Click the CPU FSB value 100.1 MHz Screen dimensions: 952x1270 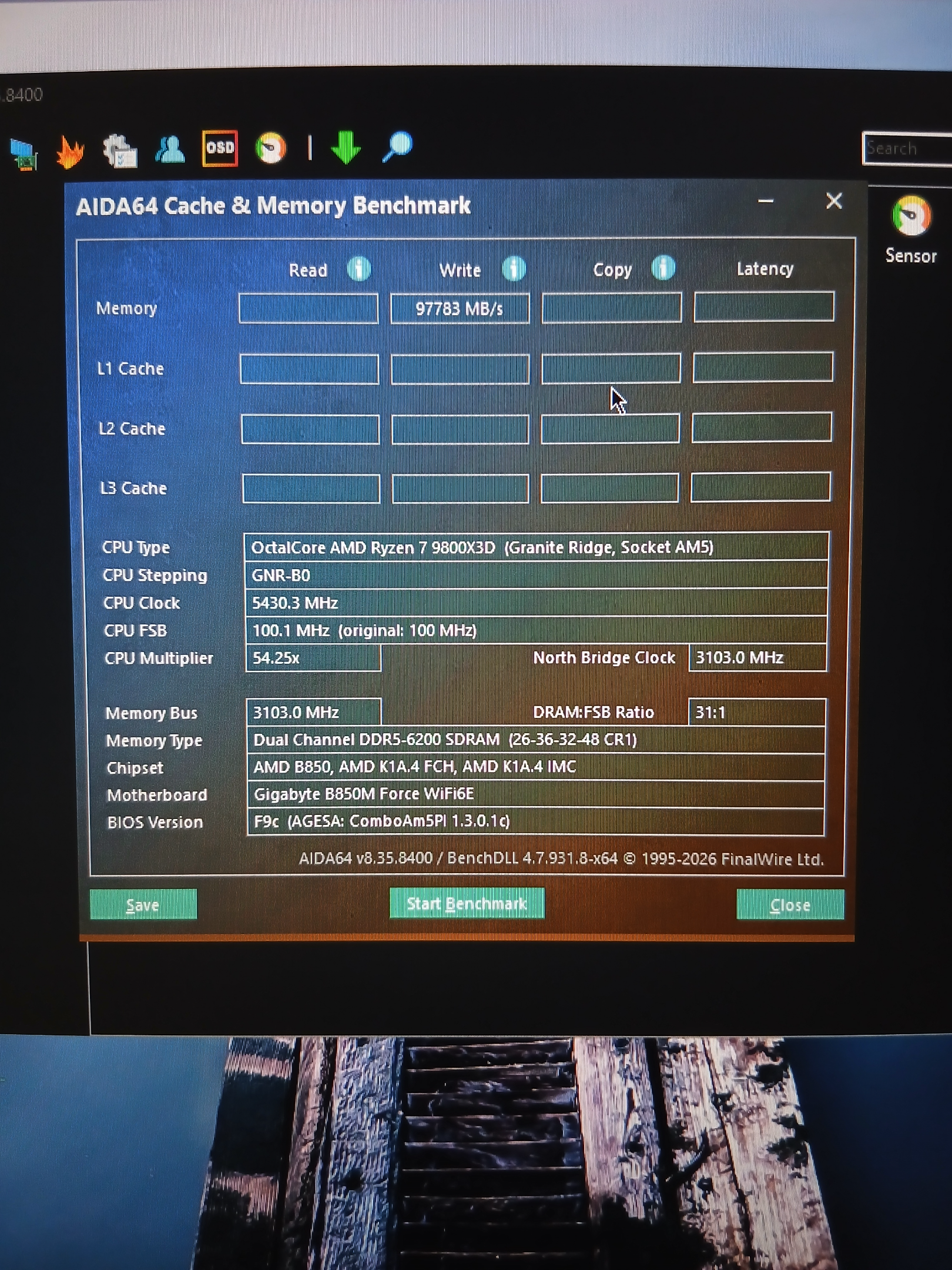click(536, 630)
